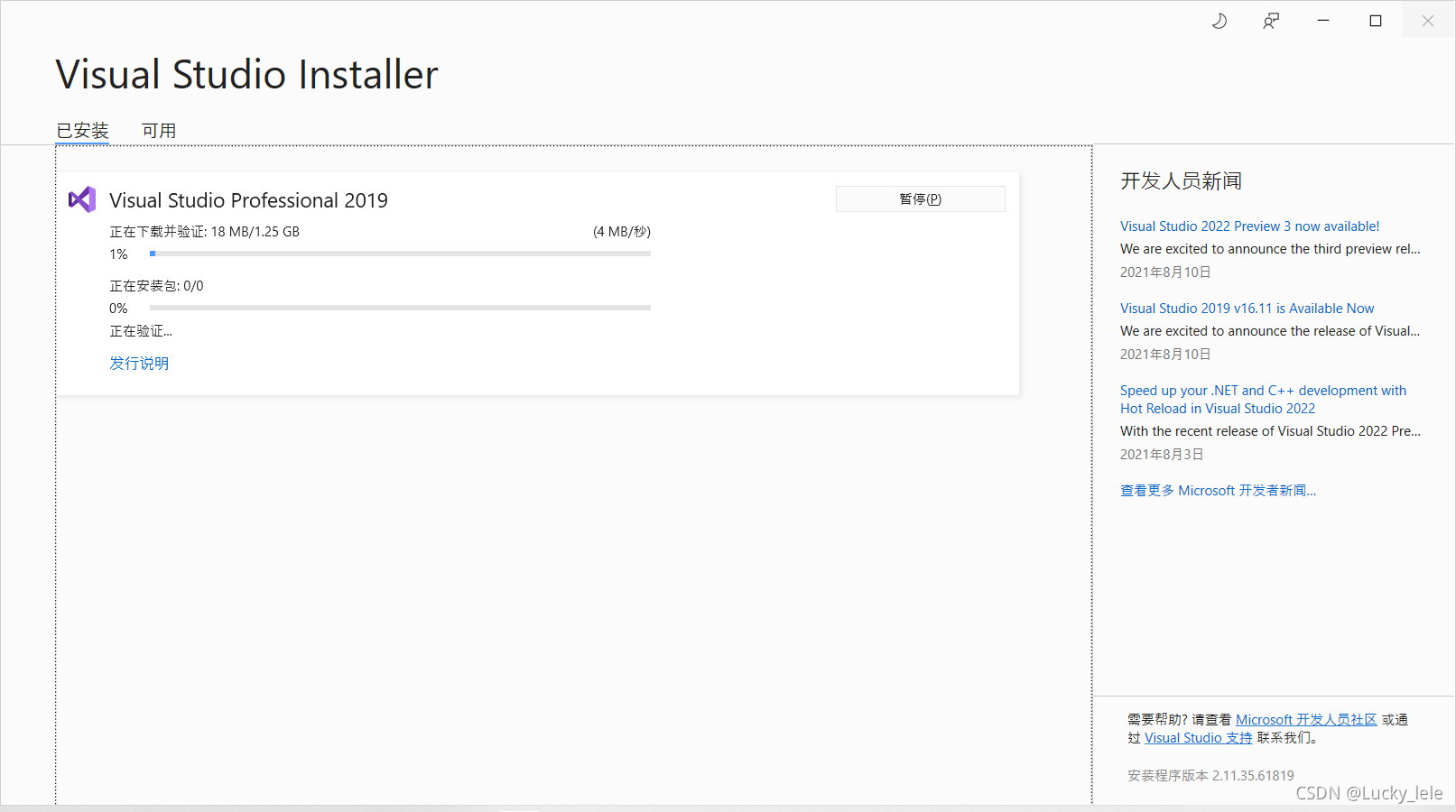Screen dimensions: 1456x812
Task: Switch to the 已安装 tab
Action: point(82,131)
